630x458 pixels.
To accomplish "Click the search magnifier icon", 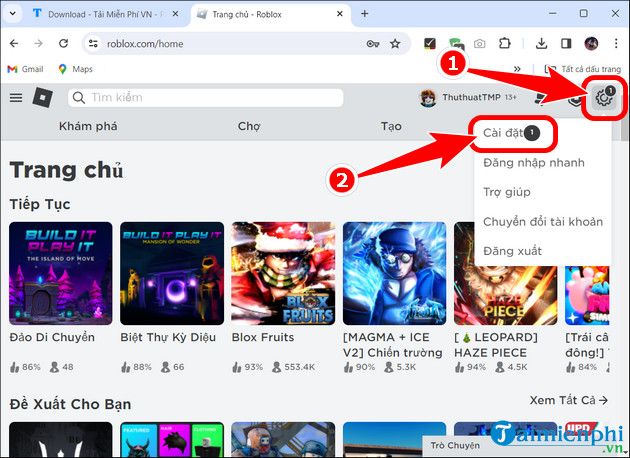I will click(79, 98).
